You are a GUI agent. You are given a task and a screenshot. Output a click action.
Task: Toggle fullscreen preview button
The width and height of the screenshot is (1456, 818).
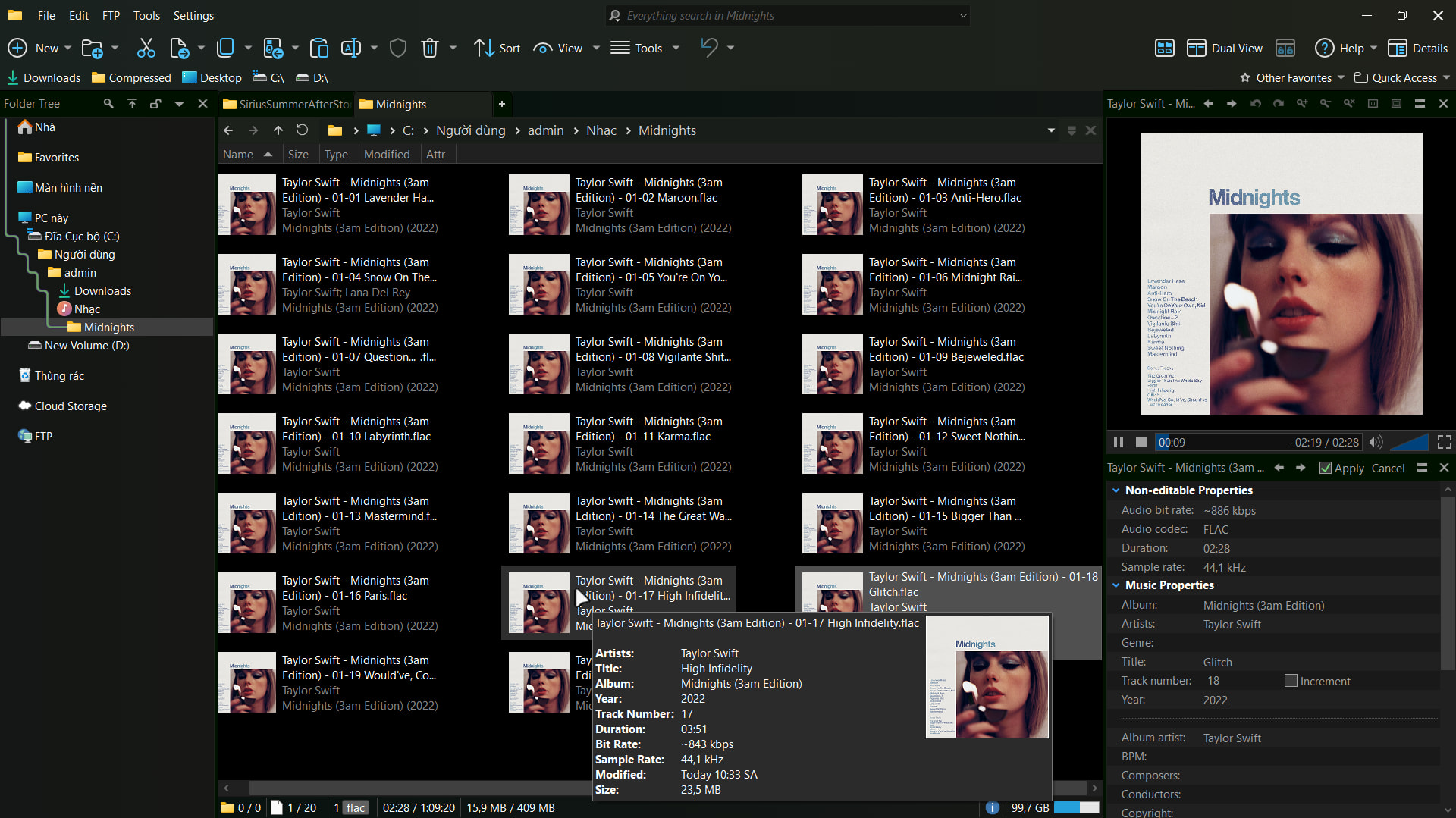click(1444, 442)
